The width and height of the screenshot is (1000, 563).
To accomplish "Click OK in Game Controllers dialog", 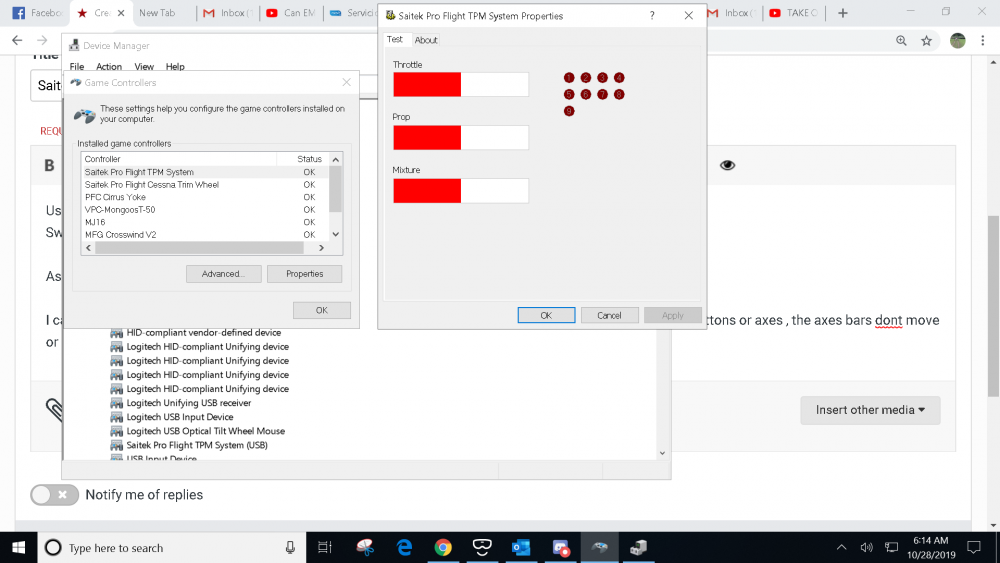I will point(321,311).
